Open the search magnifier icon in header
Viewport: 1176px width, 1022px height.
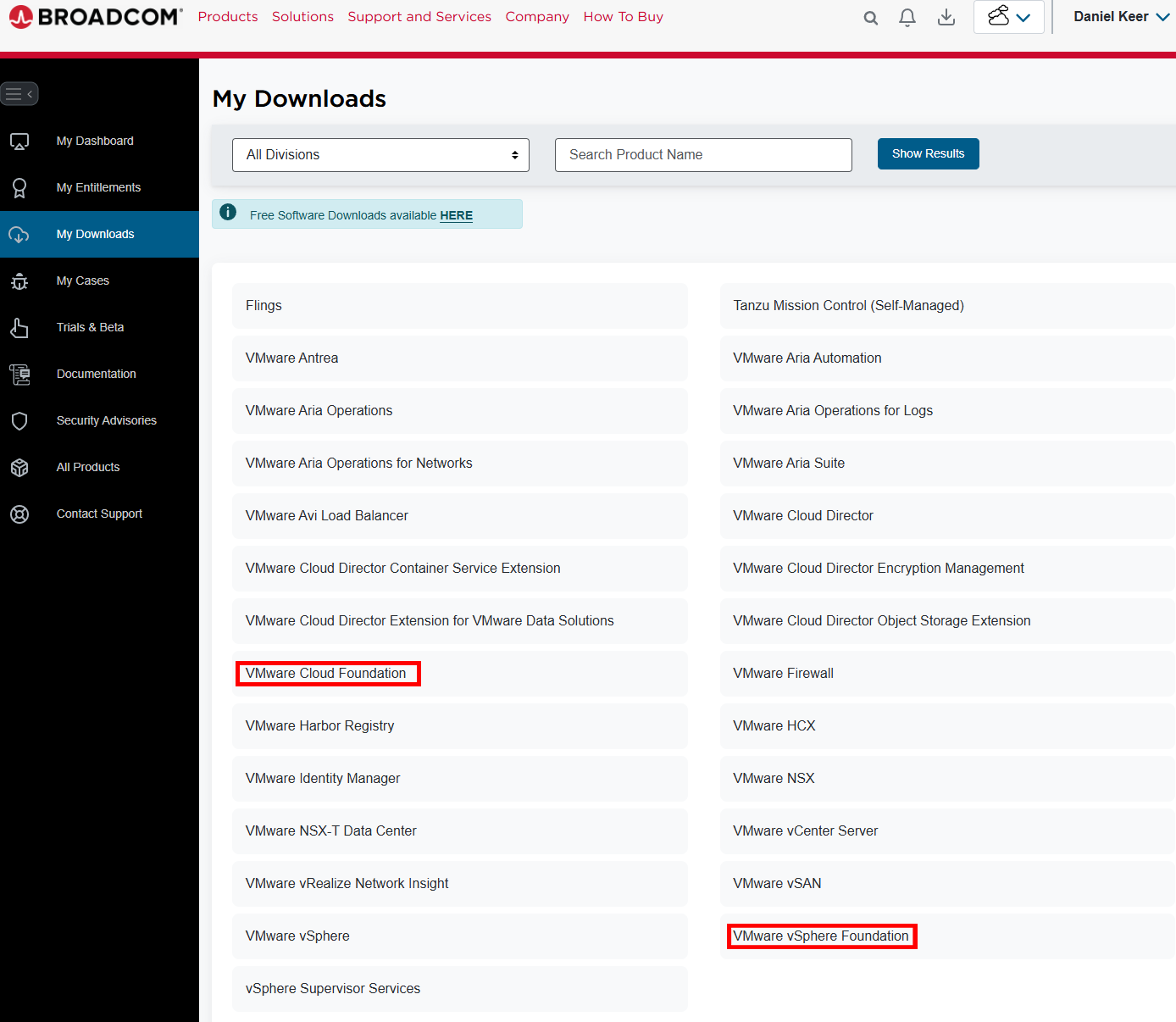pyautogui.click(x=870, y=18)
